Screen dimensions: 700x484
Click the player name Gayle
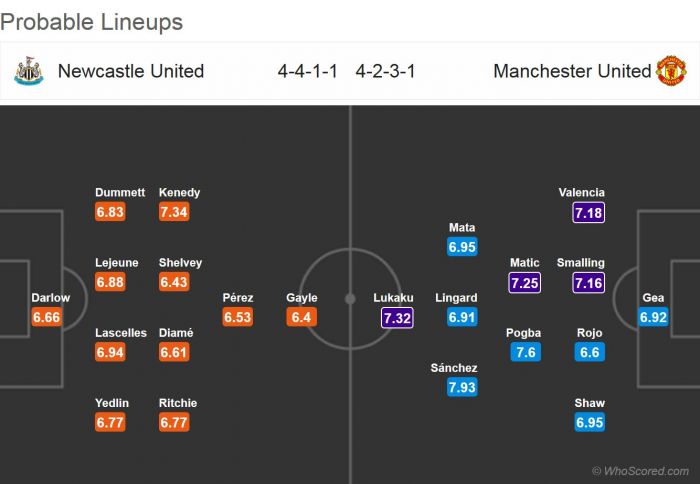[x=302, y=298]
